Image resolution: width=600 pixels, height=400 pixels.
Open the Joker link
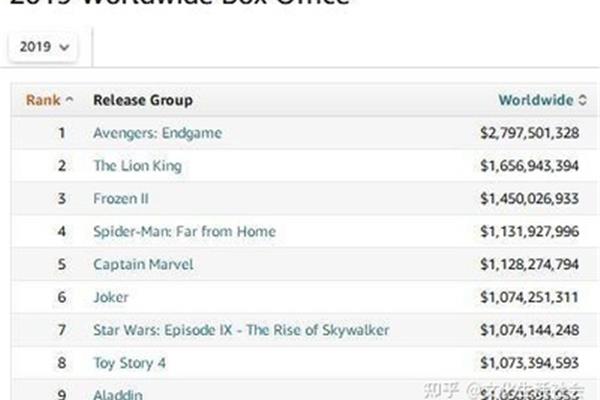pyautogui.click(x=111, y=297)
